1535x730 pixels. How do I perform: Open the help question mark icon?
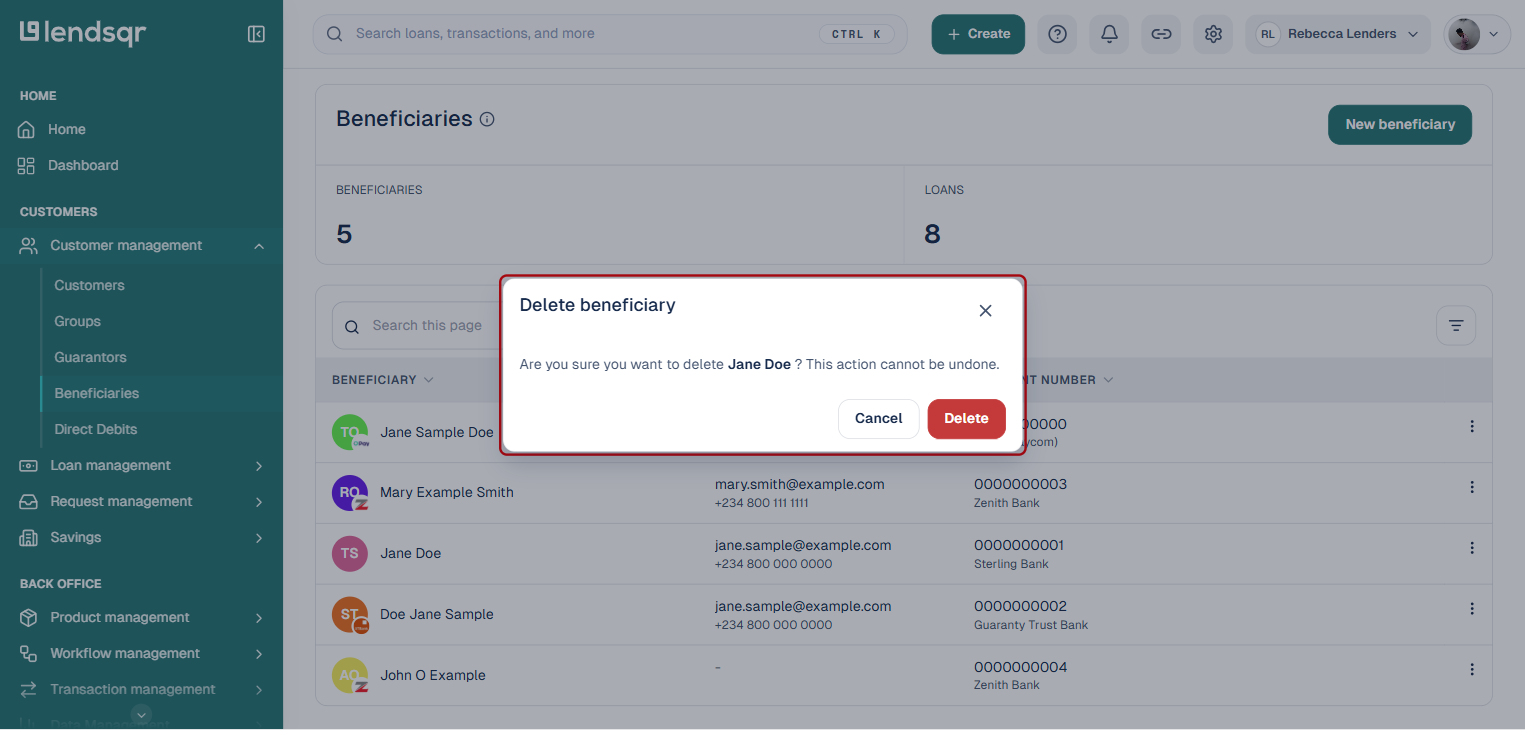click(x=1057, y=34)
